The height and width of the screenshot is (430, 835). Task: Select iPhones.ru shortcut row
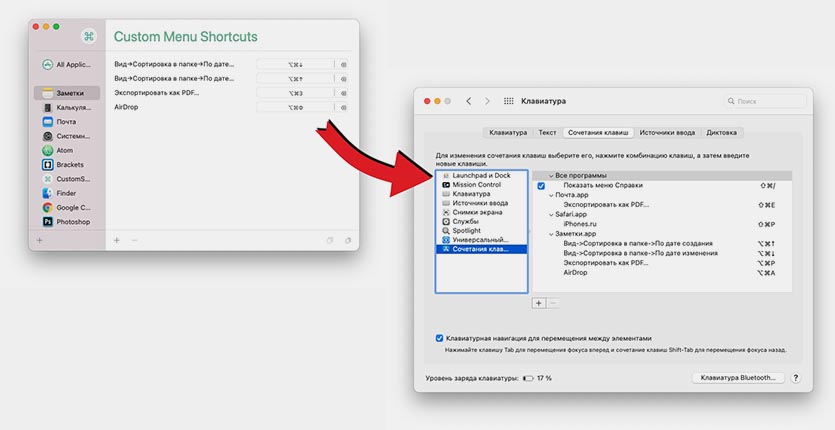(x=662, y=224)
